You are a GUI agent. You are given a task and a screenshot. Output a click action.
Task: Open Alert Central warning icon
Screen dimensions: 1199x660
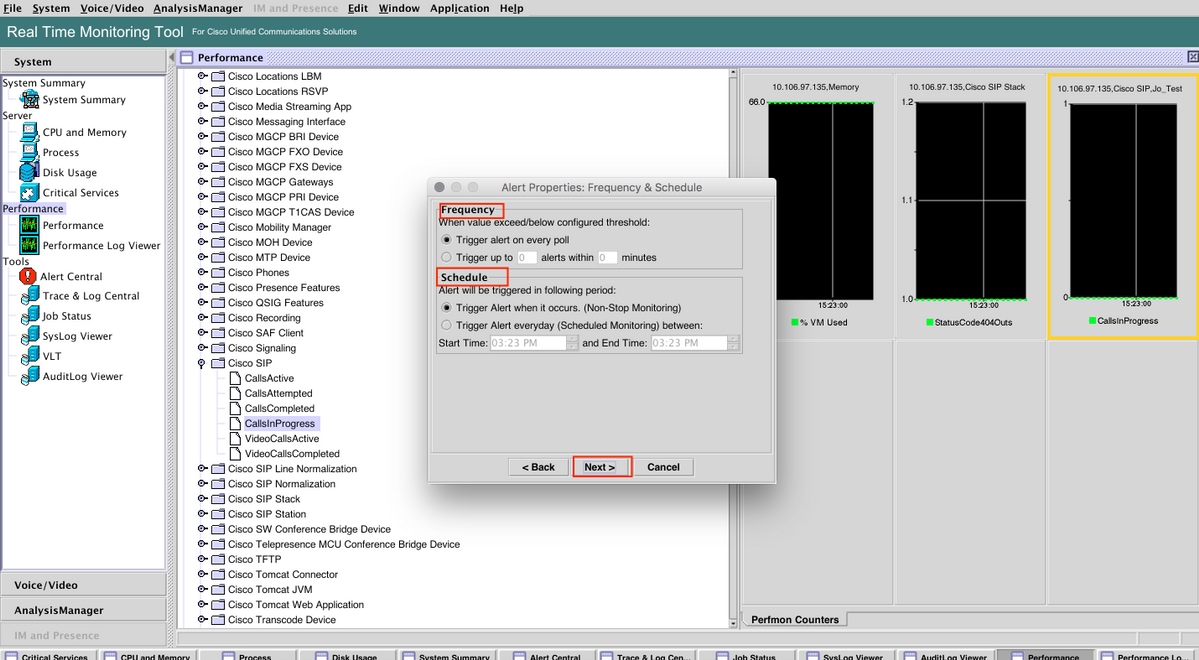click(28, 276)
